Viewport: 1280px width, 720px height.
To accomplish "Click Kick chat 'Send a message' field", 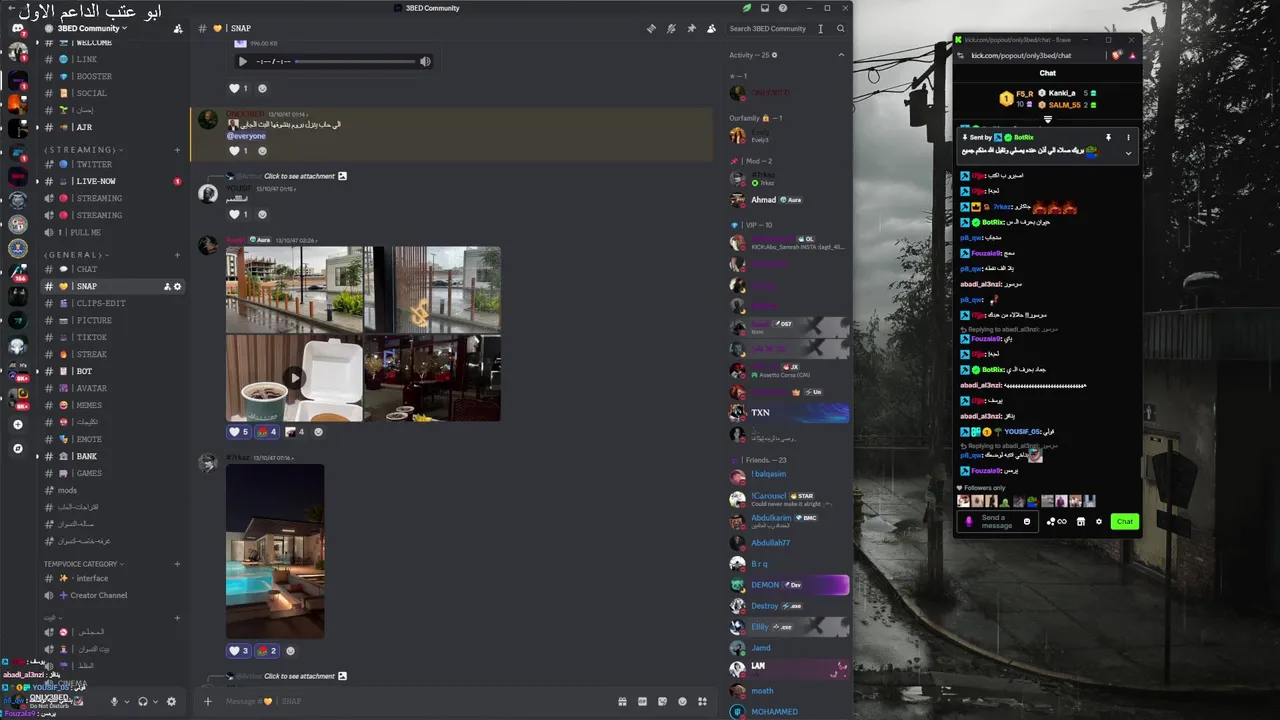I will click(996, 521).
